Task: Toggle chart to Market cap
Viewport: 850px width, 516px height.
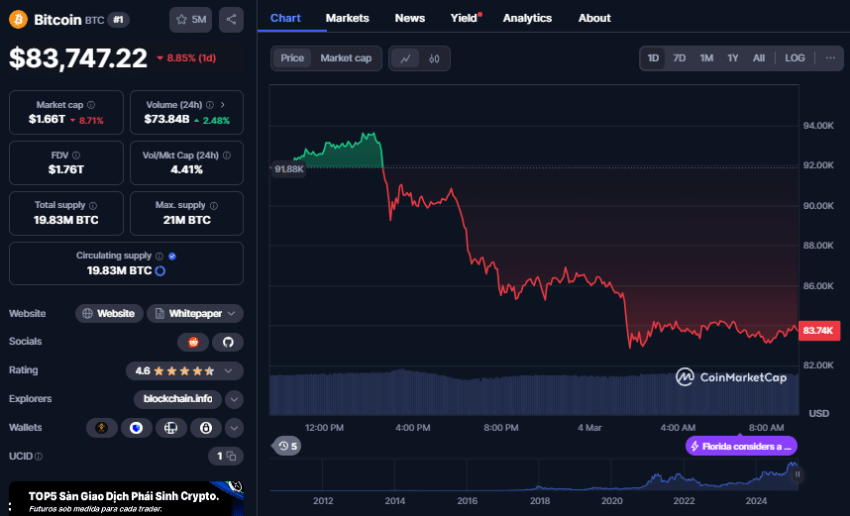Action: [x=345, y=58]
